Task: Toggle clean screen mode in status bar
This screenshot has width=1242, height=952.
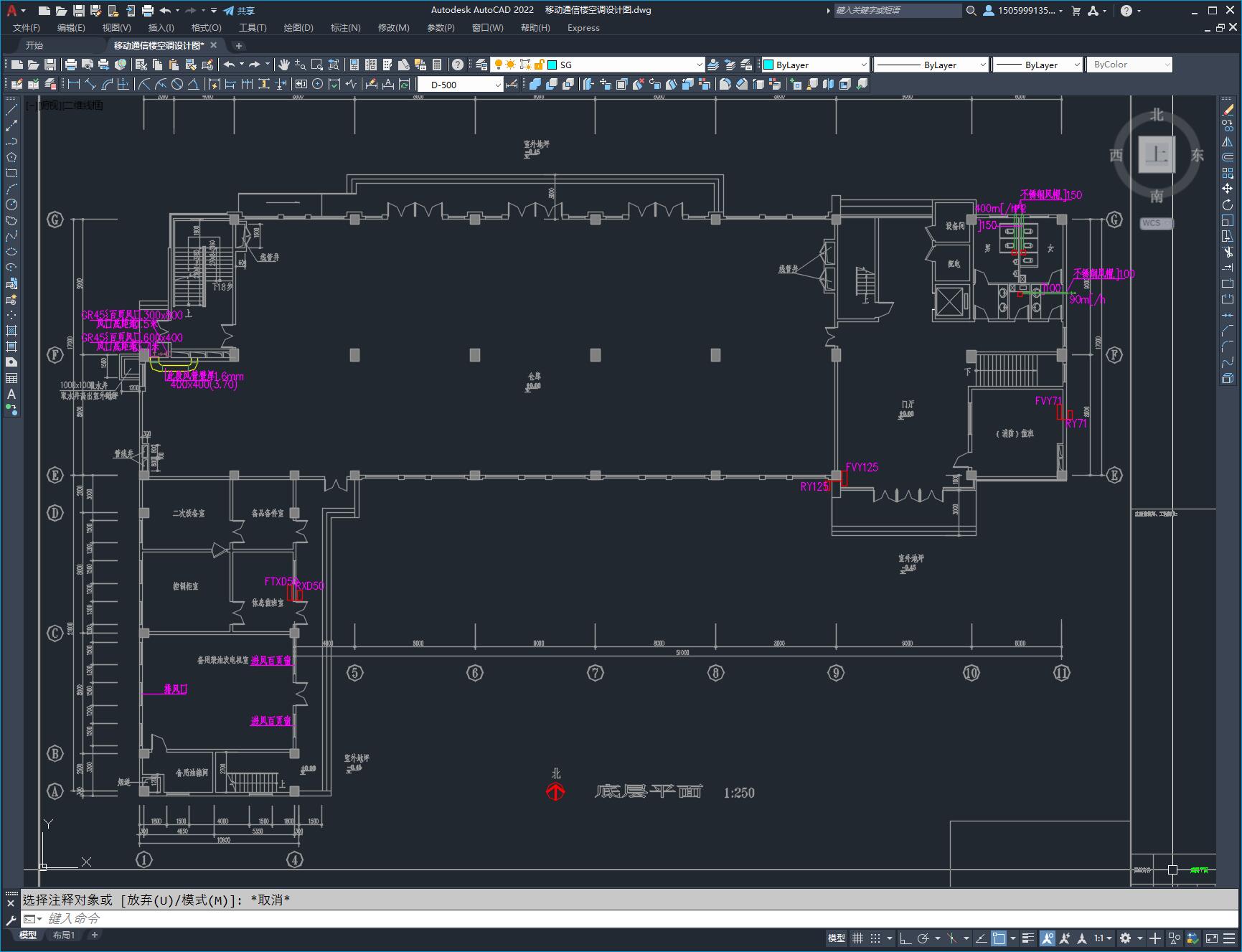Action: pos(1211,938)
